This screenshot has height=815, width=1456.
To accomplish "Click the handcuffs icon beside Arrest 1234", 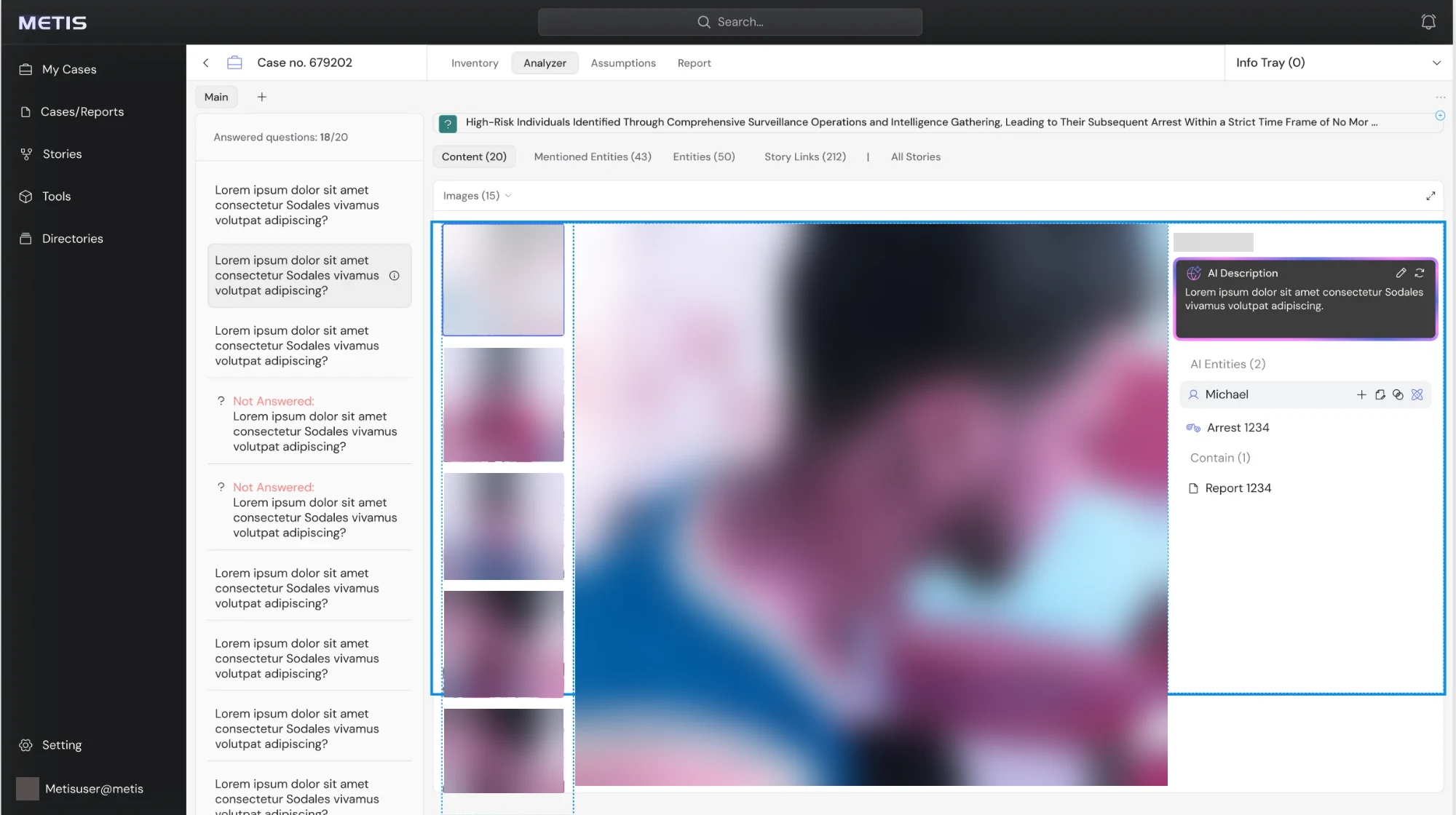I will click(x=1193, y=428).
